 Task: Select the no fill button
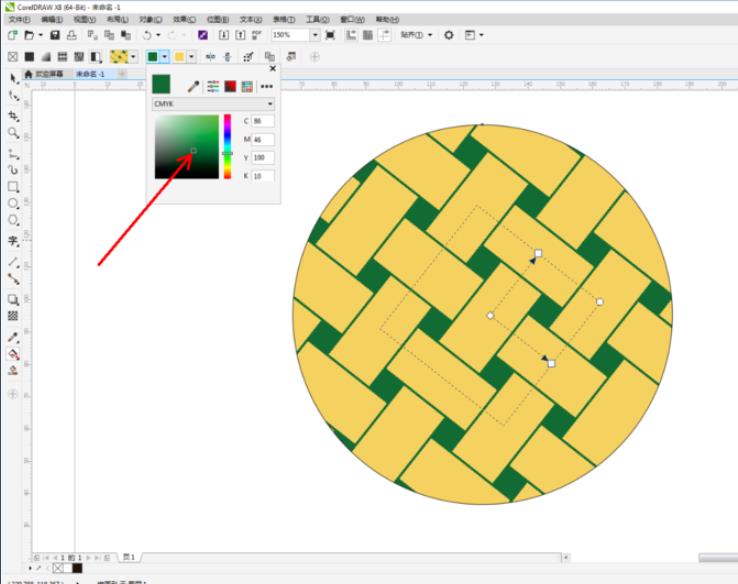point(13,57)
